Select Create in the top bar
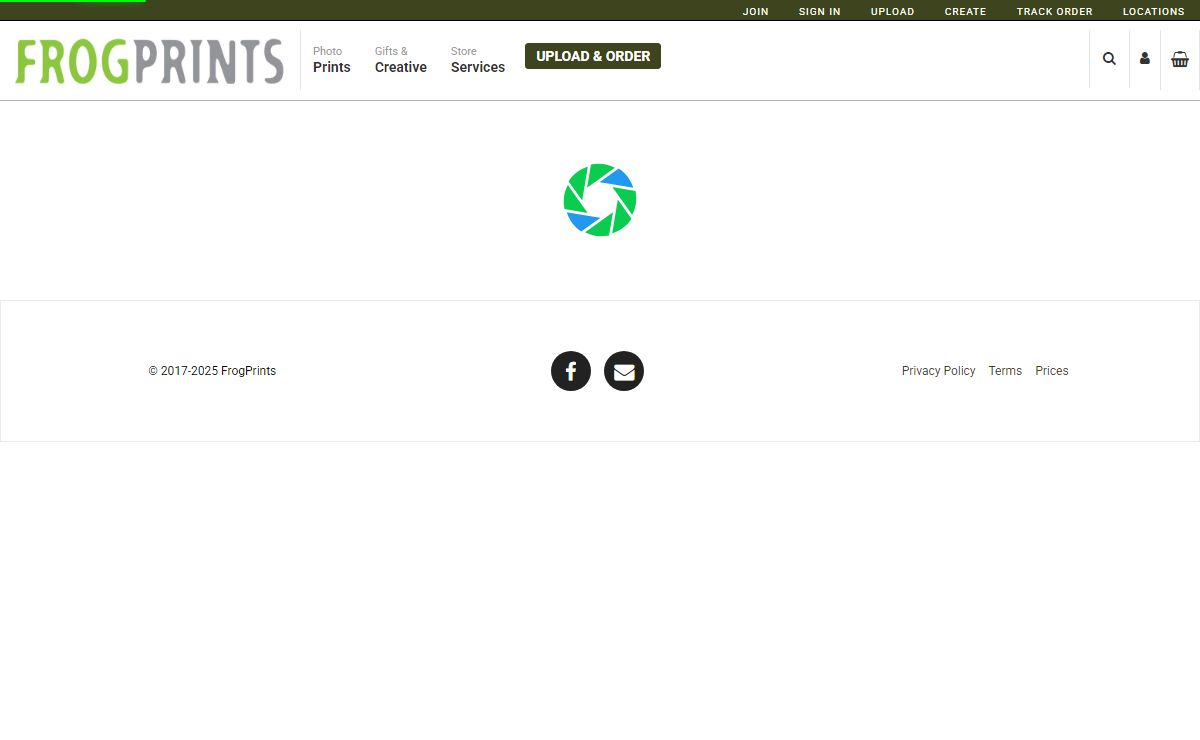The image size is (1200, 740). point(966,12)
